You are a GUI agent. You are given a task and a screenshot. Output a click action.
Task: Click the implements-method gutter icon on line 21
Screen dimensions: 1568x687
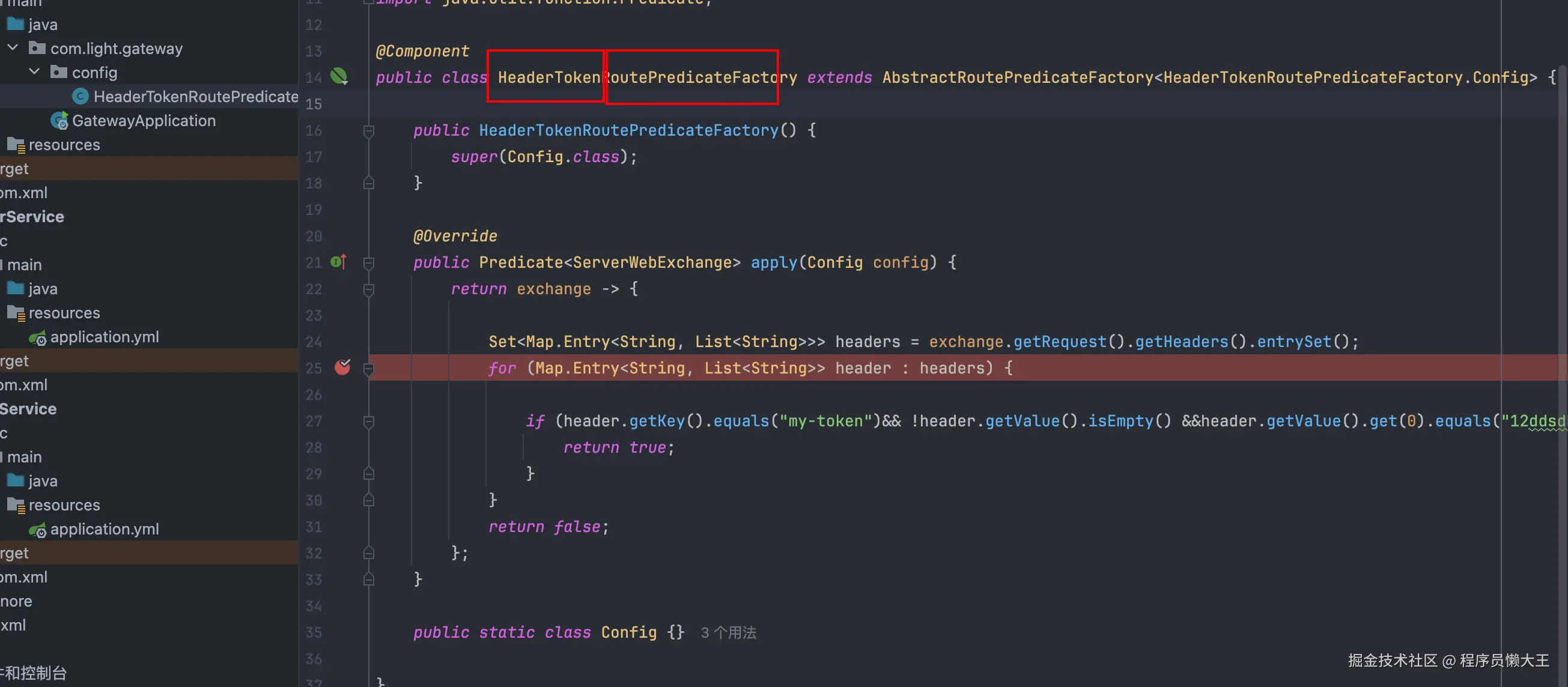coord(338,262)
